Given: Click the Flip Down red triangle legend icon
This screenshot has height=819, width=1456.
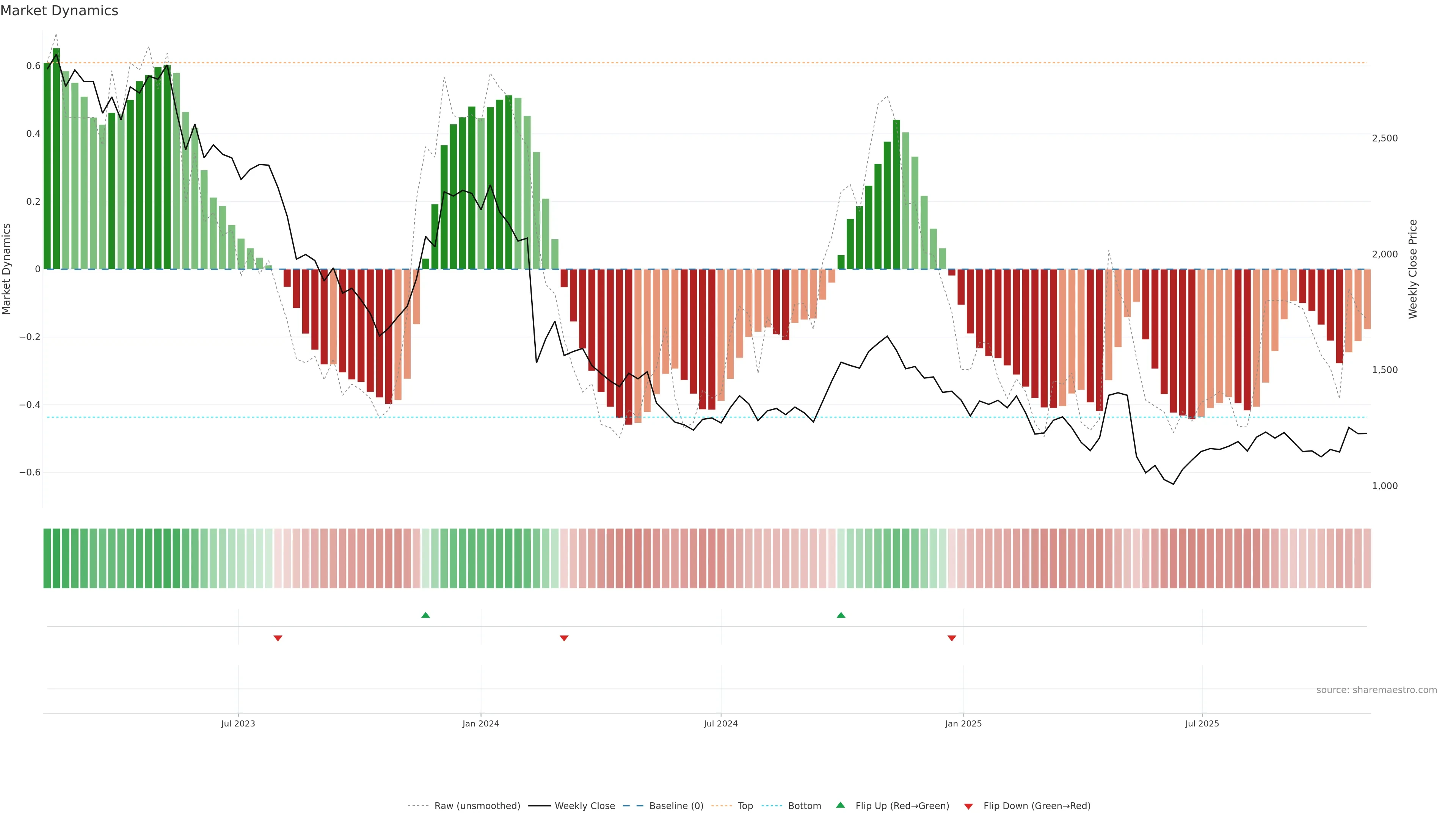Looking at the screenshot, I should pyautogui.click(x=968, y=806).
